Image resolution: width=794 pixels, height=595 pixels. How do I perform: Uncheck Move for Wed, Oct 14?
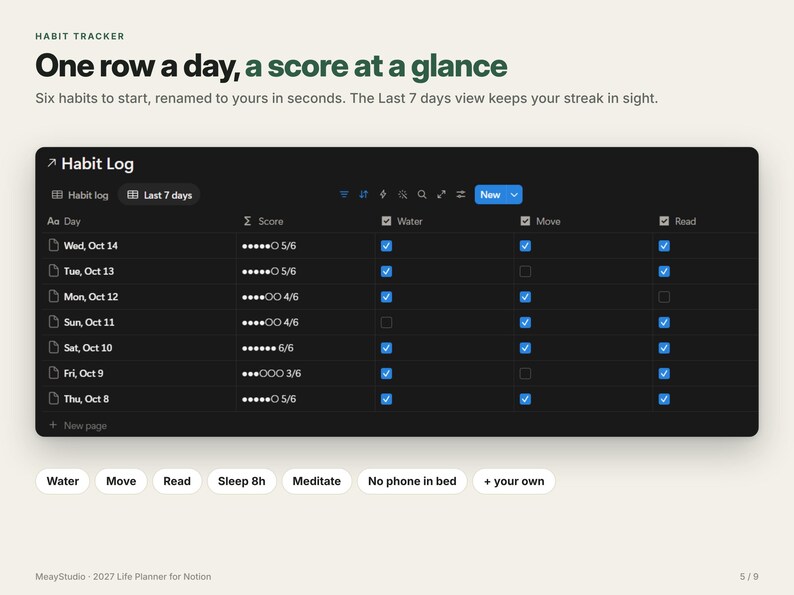tap(525, 246)
